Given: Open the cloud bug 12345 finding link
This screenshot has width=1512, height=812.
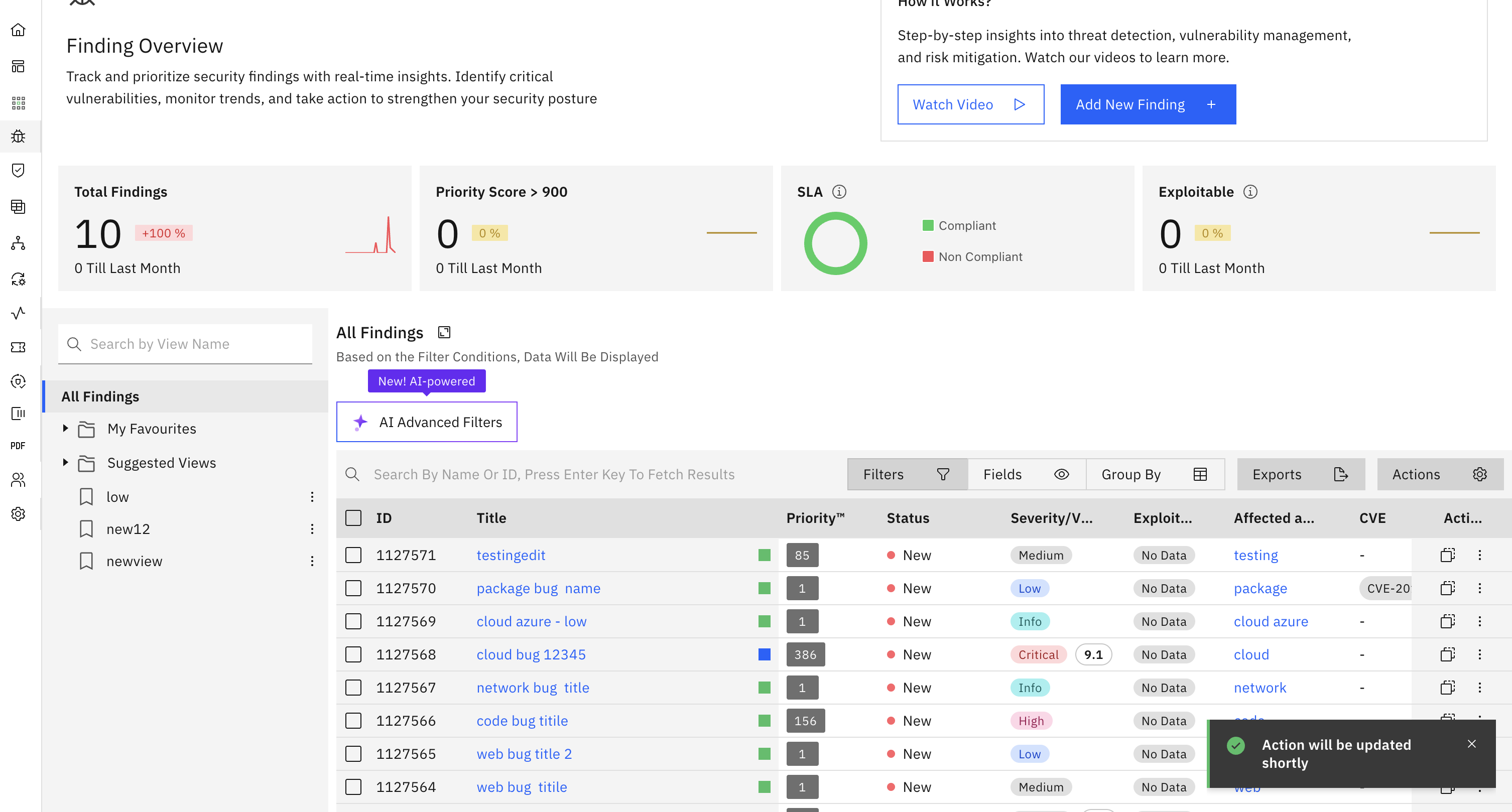Looking at the screenshot, I should (531, 654).
